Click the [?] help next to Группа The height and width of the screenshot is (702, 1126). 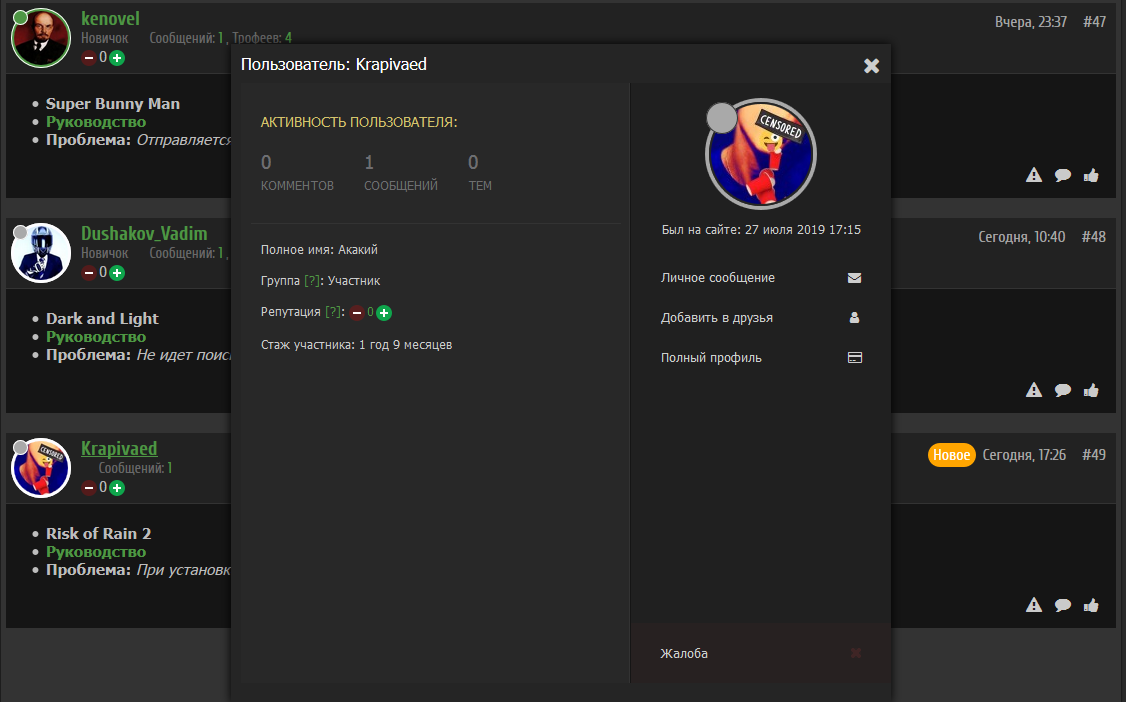312,281
